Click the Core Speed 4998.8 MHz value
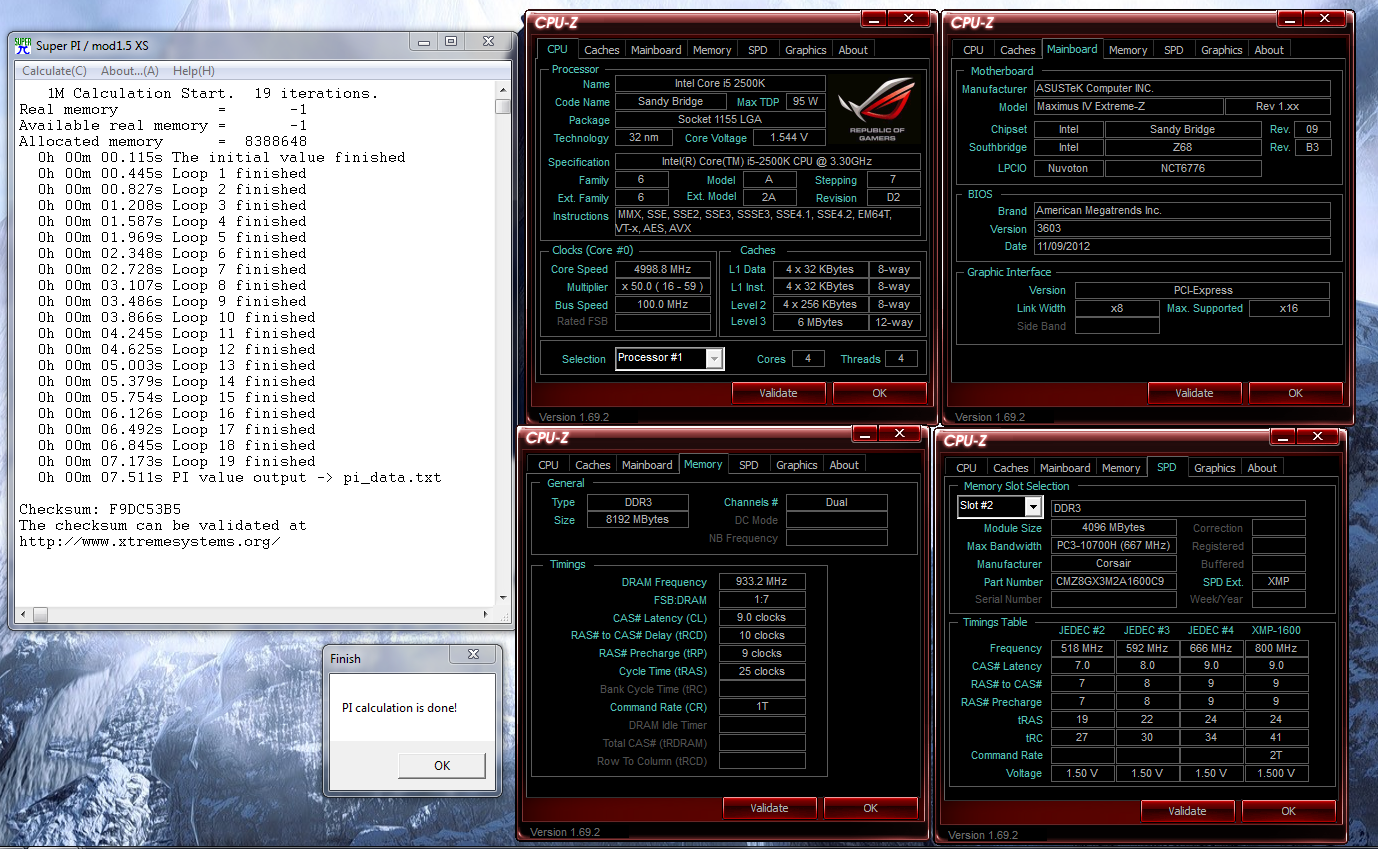The width and height of the screenshot is (1378, 849). click(x=662, y=269)
